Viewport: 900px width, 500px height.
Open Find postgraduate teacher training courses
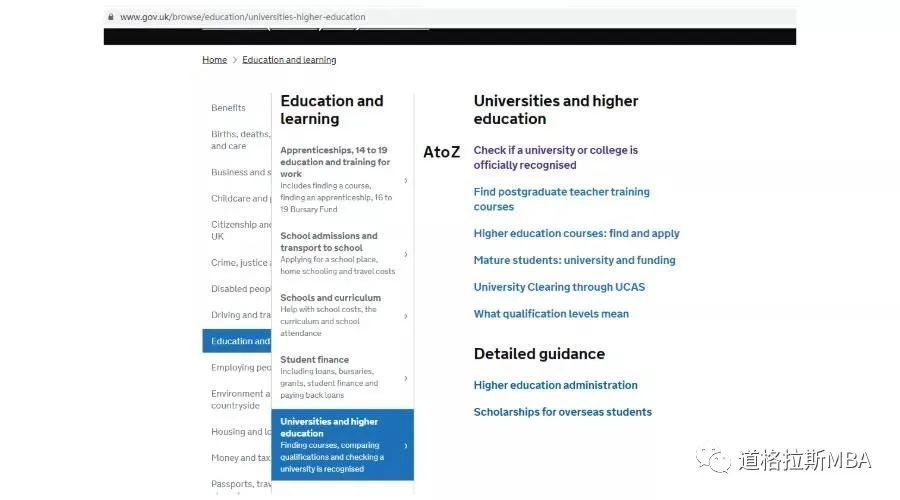tap(561, 199)
